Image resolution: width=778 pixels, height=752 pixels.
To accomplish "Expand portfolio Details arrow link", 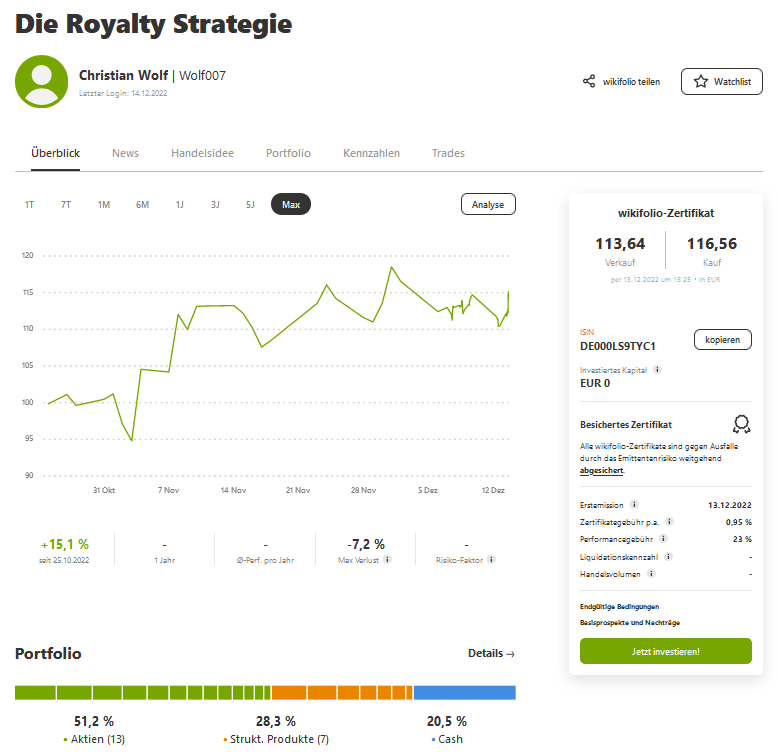I will click(x=491, y=653).
